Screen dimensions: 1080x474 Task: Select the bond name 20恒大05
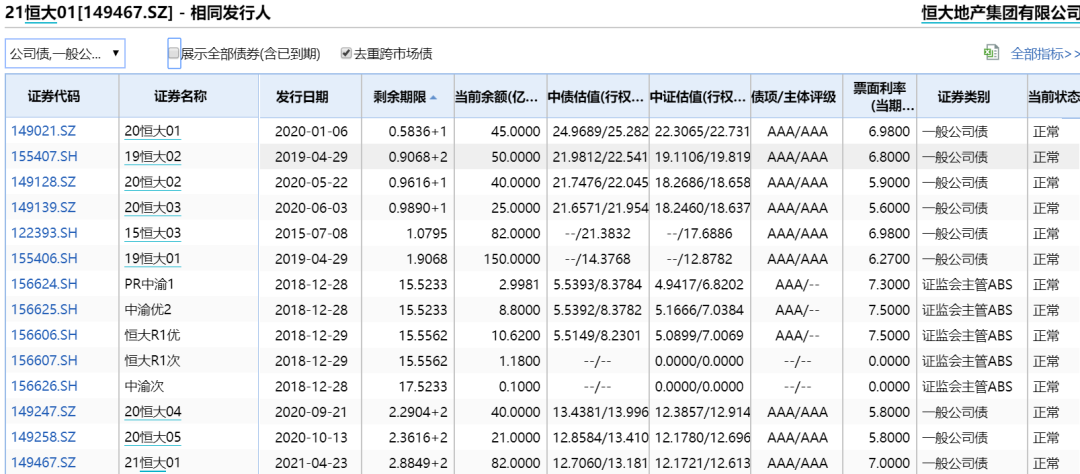[153, 437]
